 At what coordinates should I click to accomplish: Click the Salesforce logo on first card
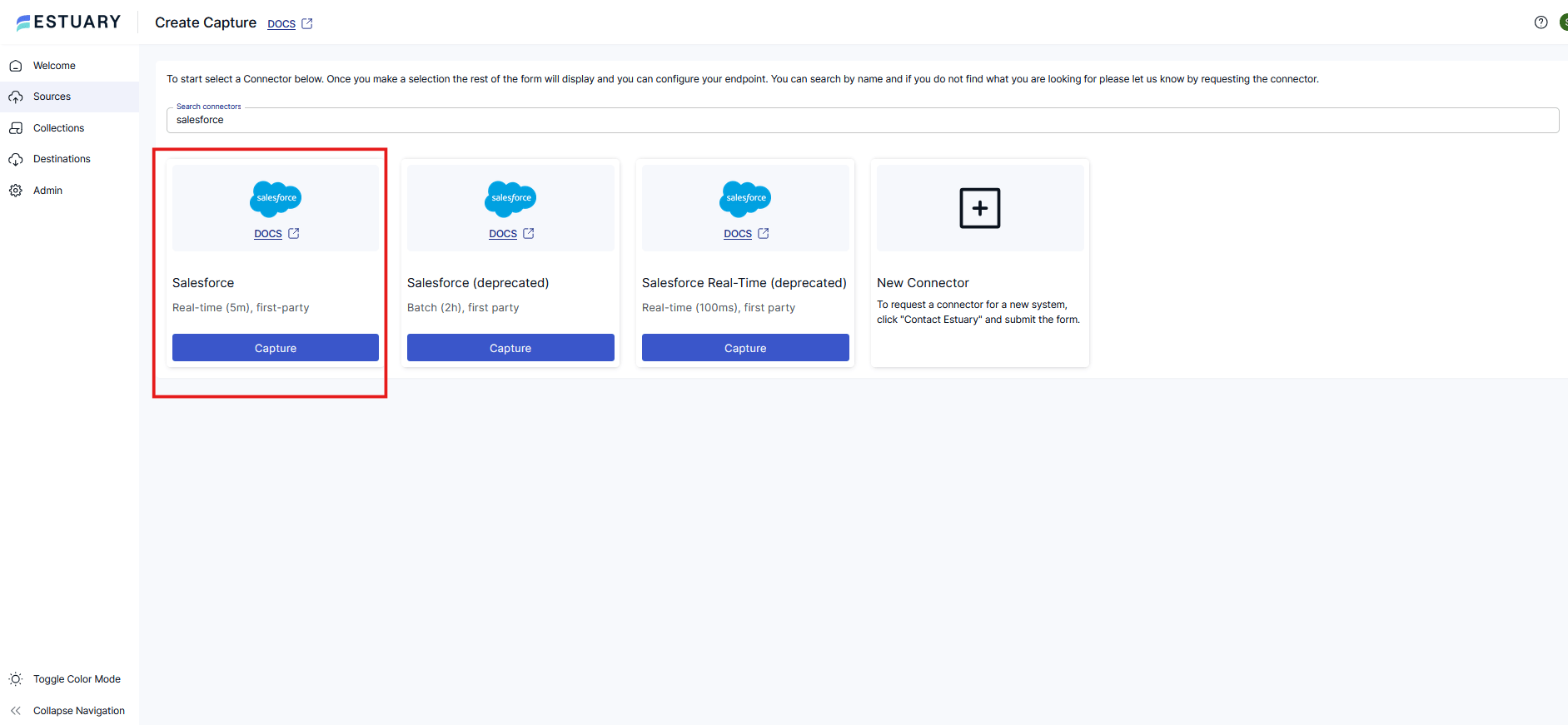276,198
